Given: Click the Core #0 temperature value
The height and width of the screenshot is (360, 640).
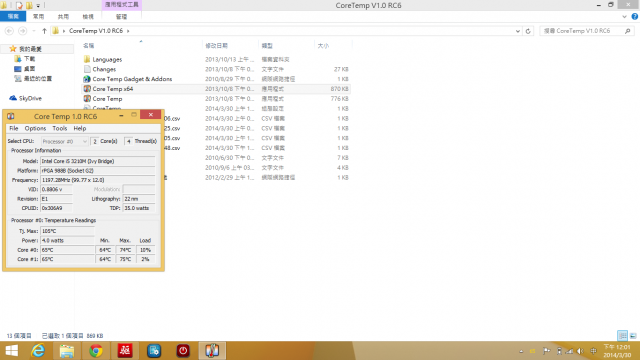Looking at the screenshot, I should pos(67,250).
